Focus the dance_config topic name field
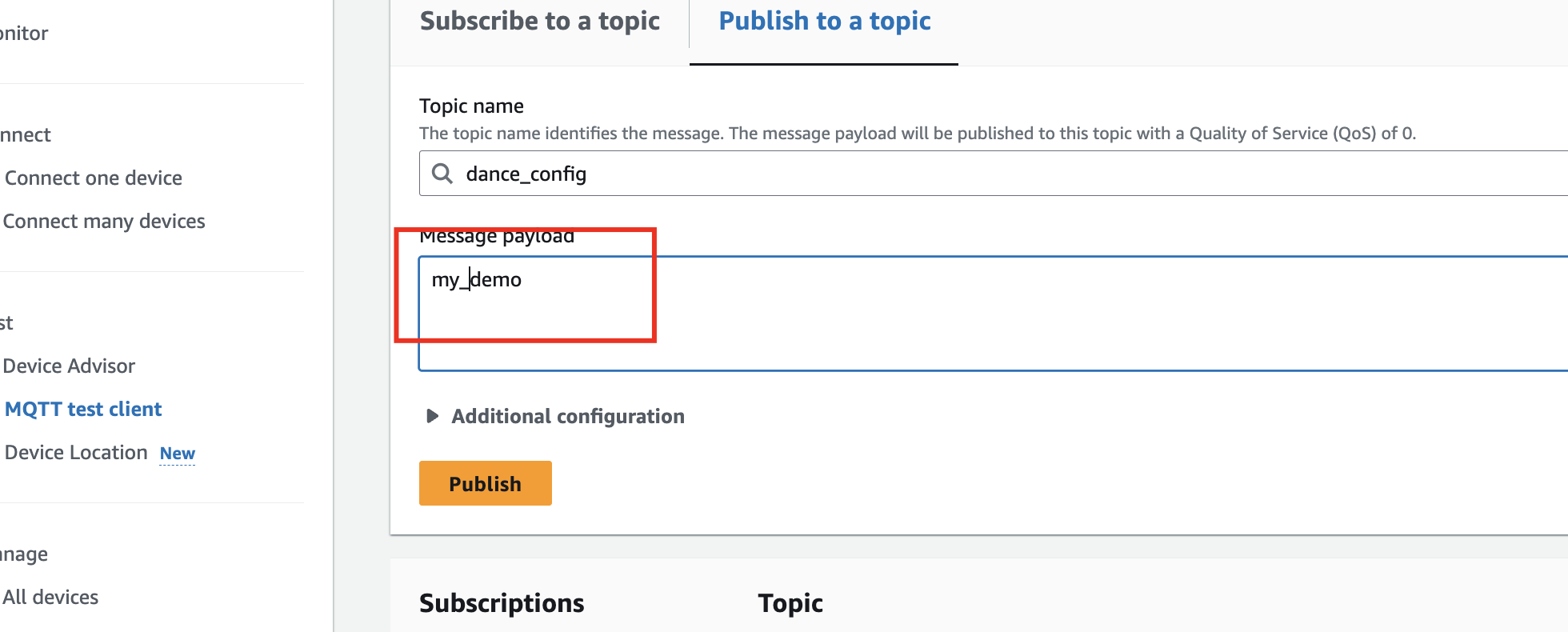 [x=960, y=174]
